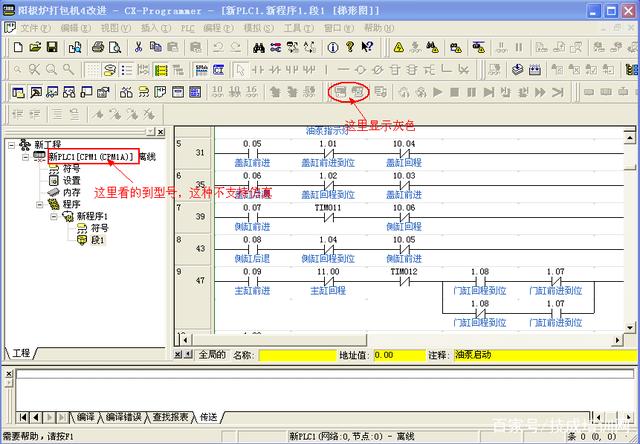Toggle the CI view icon

click(x=218, y=70)
